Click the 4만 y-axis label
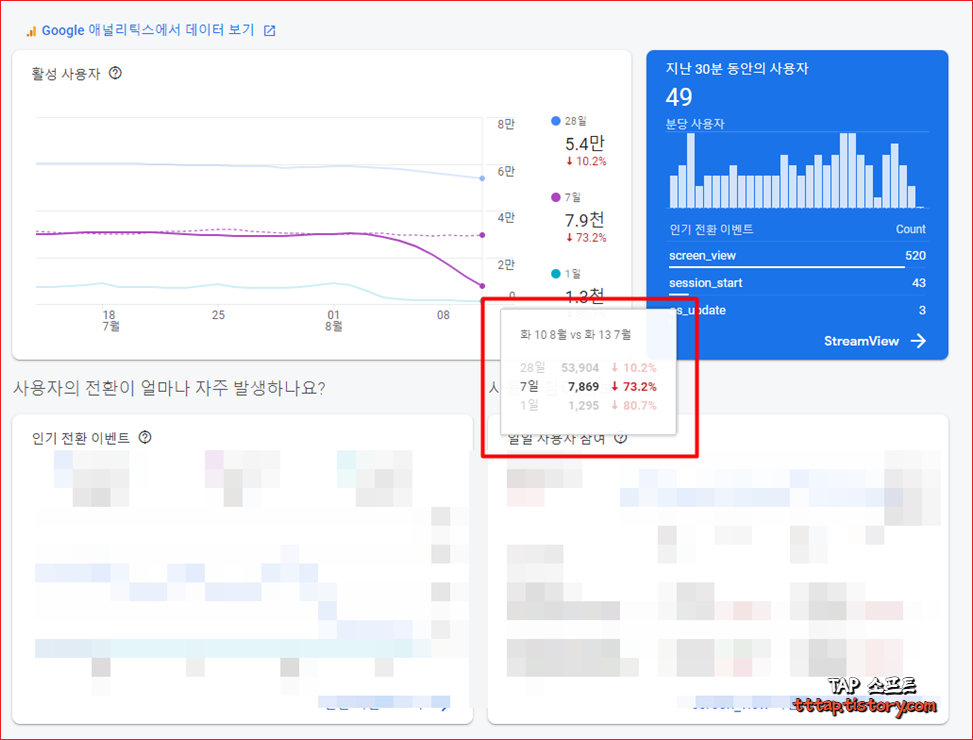 click(x=506, y=218)
